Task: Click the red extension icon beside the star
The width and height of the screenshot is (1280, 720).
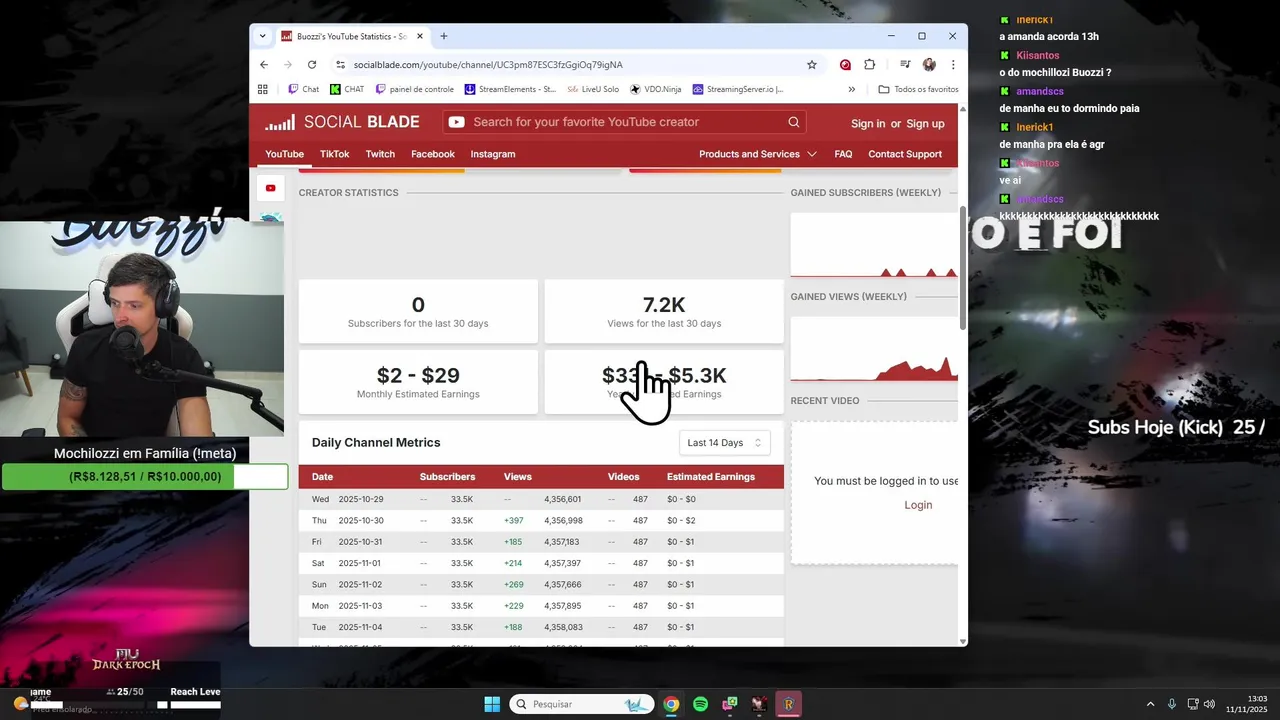Action: coord(845,64)
